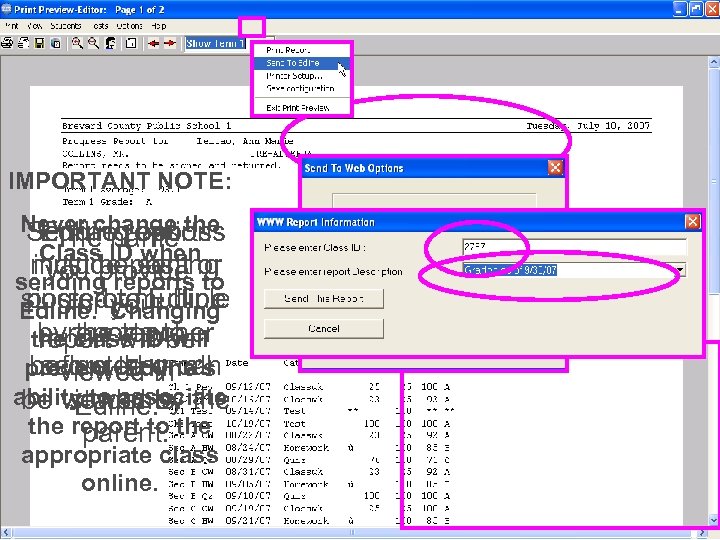Open the Options menu
The width and height of the screenshot is (720, 540).
(x=129, y=26)
